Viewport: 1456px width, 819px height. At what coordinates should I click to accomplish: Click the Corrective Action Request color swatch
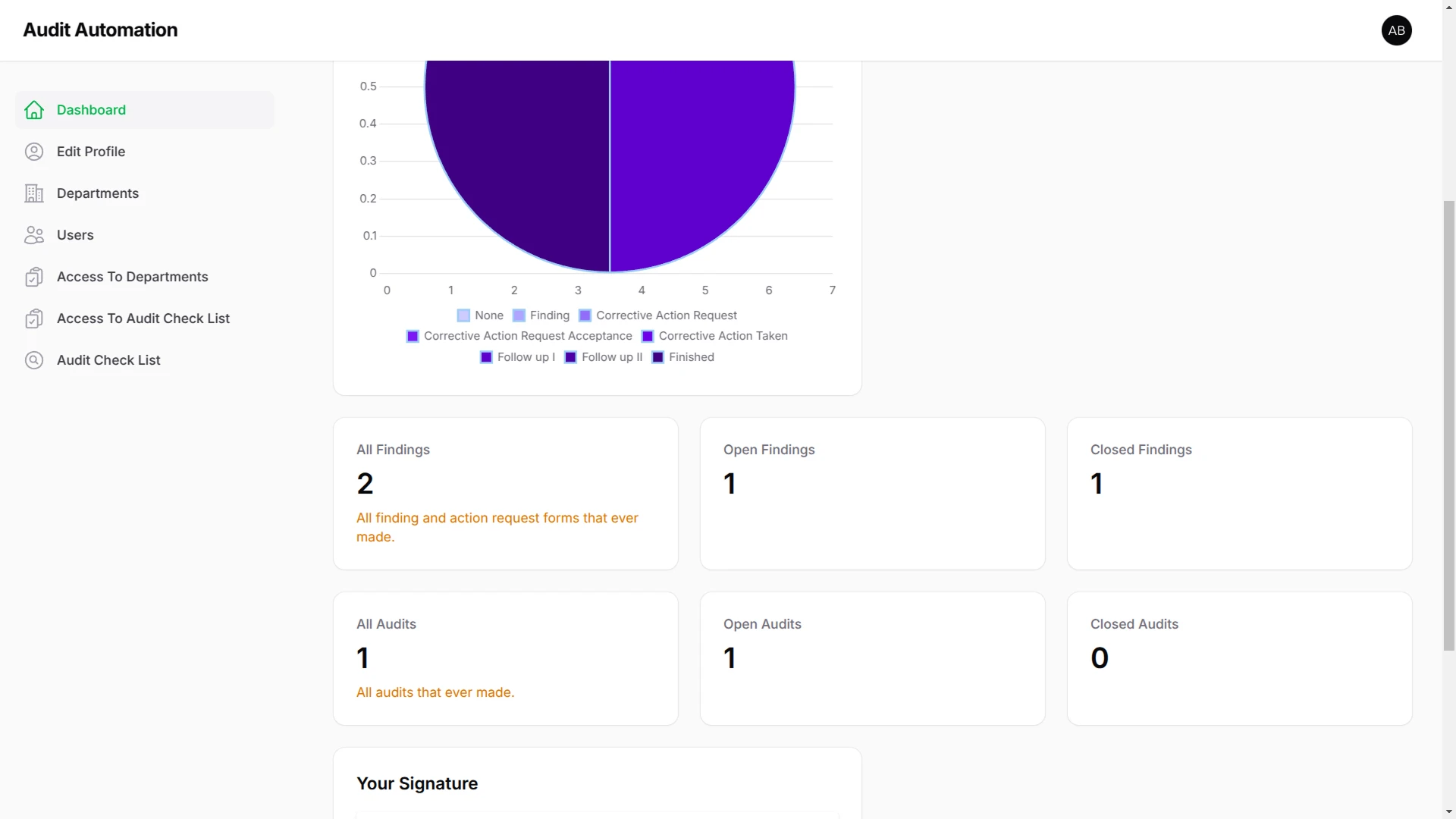(x=585, y=315)
